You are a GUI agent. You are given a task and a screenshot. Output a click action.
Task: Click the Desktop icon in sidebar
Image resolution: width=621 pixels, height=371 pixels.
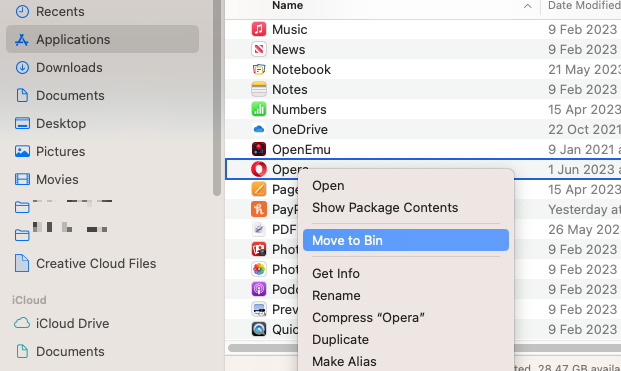tap(22, 123)
